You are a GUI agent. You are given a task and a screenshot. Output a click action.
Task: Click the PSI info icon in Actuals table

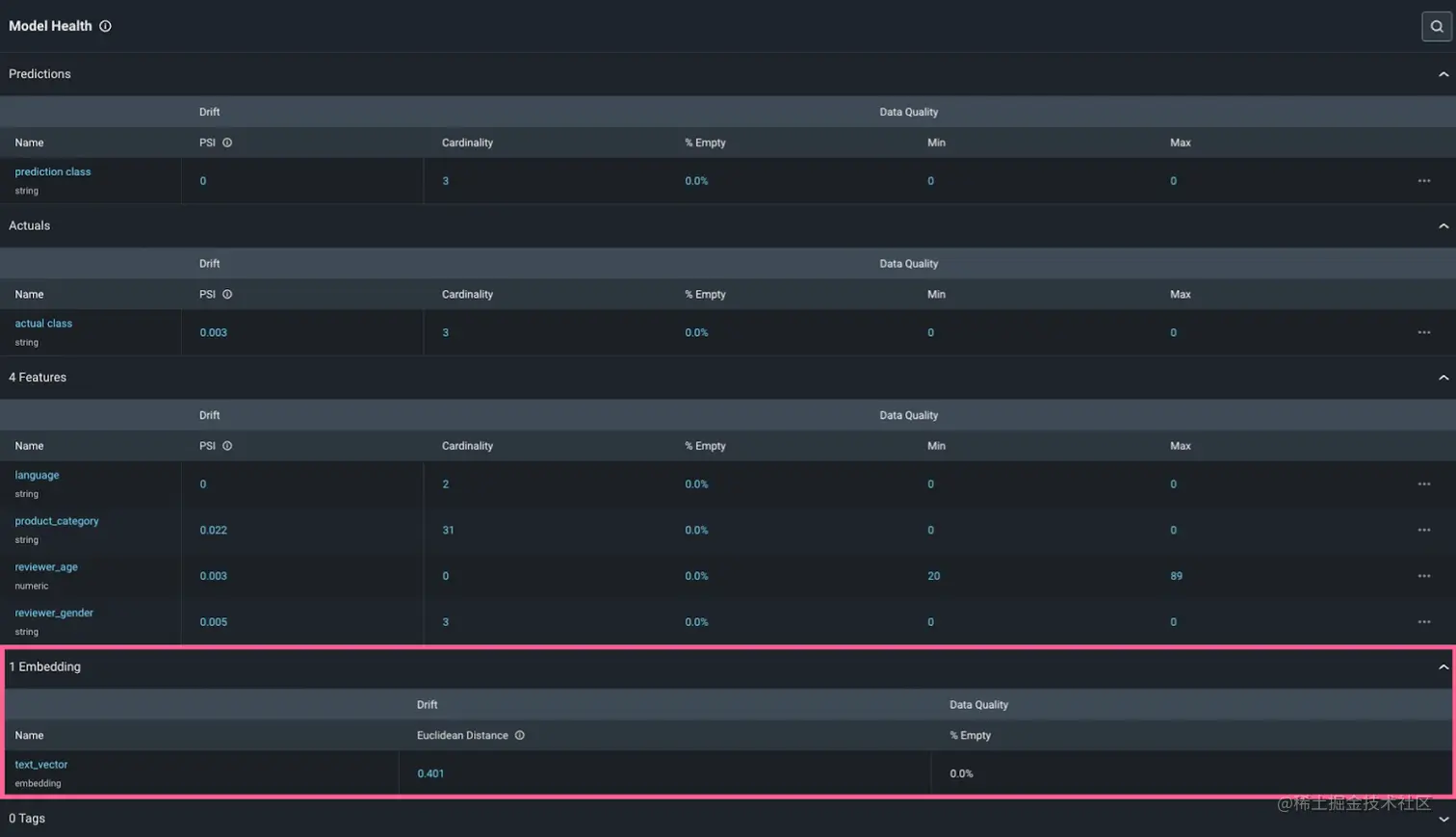tap(227, 294)
